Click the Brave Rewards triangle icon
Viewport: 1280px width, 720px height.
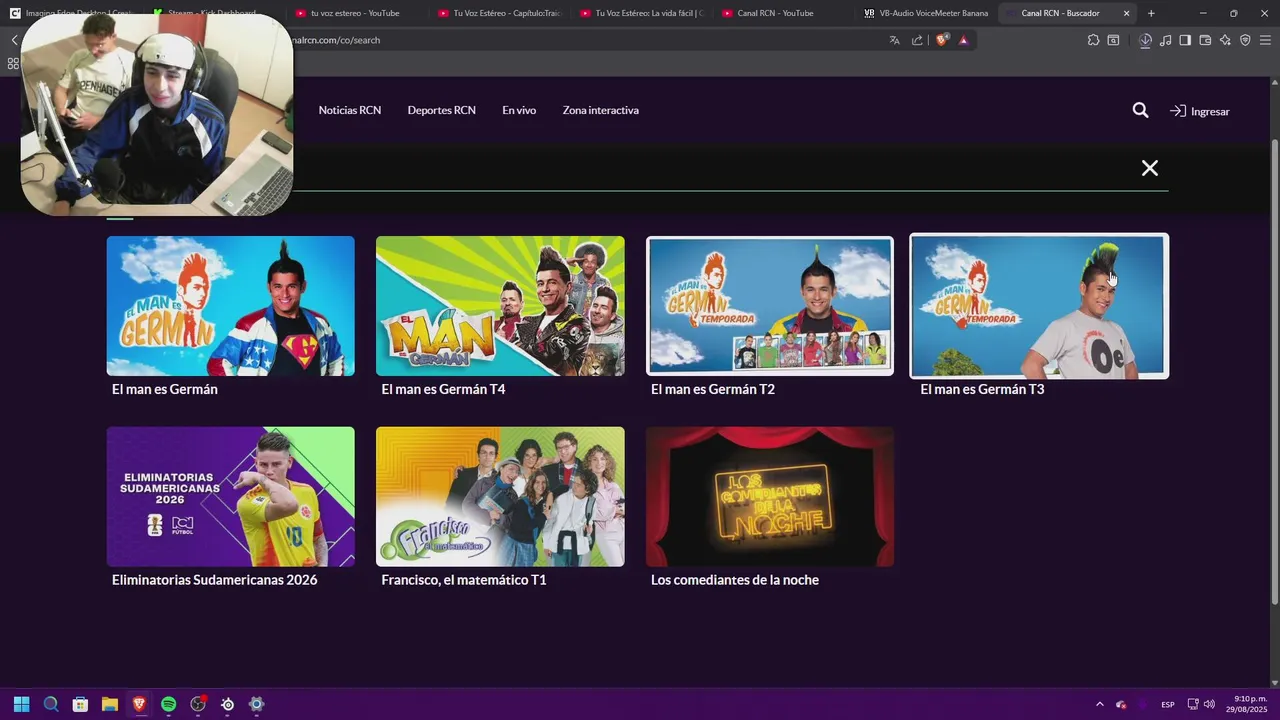tap(964, 40)
